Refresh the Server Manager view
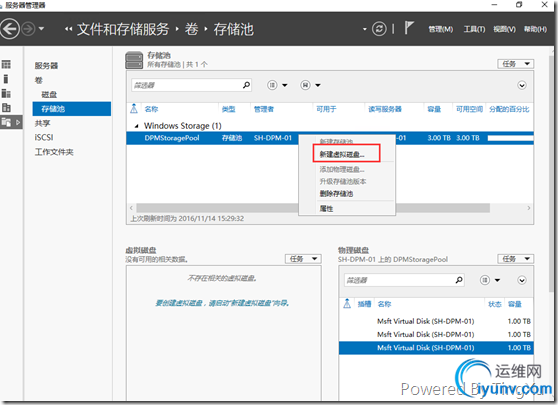The height and width of the screenshot is (405, 558). pos(379,29)
